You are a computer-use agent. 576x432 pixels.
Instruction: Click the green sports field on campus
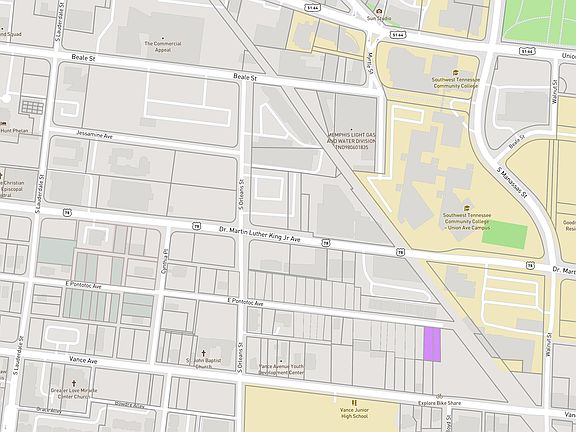pyautogui.click(x=504, y=234)
